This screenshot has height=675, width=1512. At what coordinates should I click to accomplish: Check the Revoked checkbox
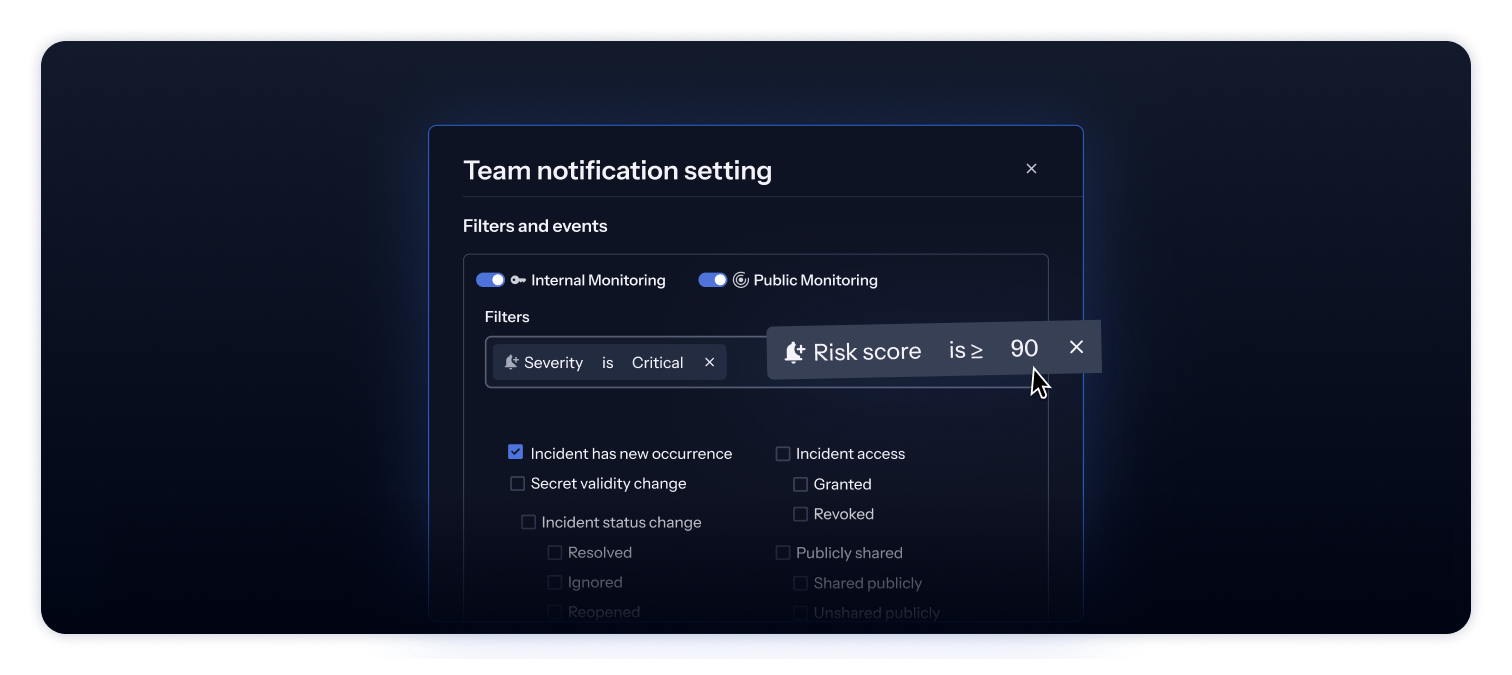(800, 514)
